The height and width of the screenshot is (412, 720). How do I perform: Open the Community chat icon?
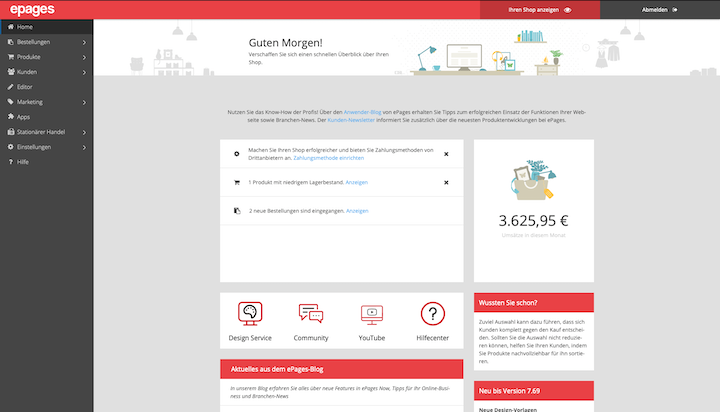[311, 314]
